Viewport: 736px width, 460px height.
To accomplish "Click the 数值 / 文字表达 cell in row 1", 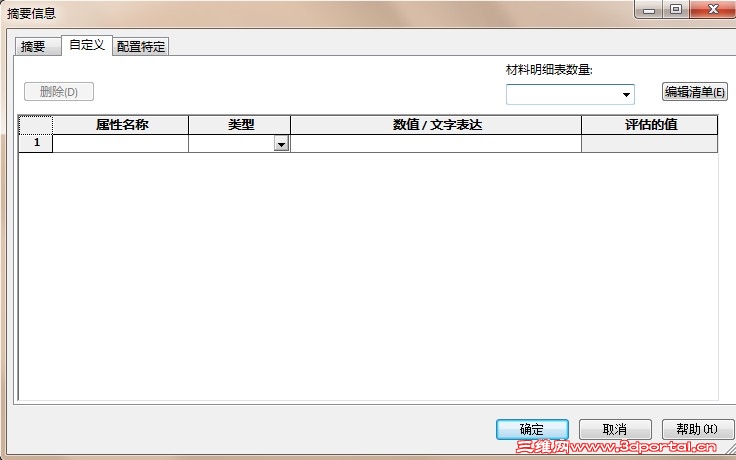I will (x=436, y=144).
